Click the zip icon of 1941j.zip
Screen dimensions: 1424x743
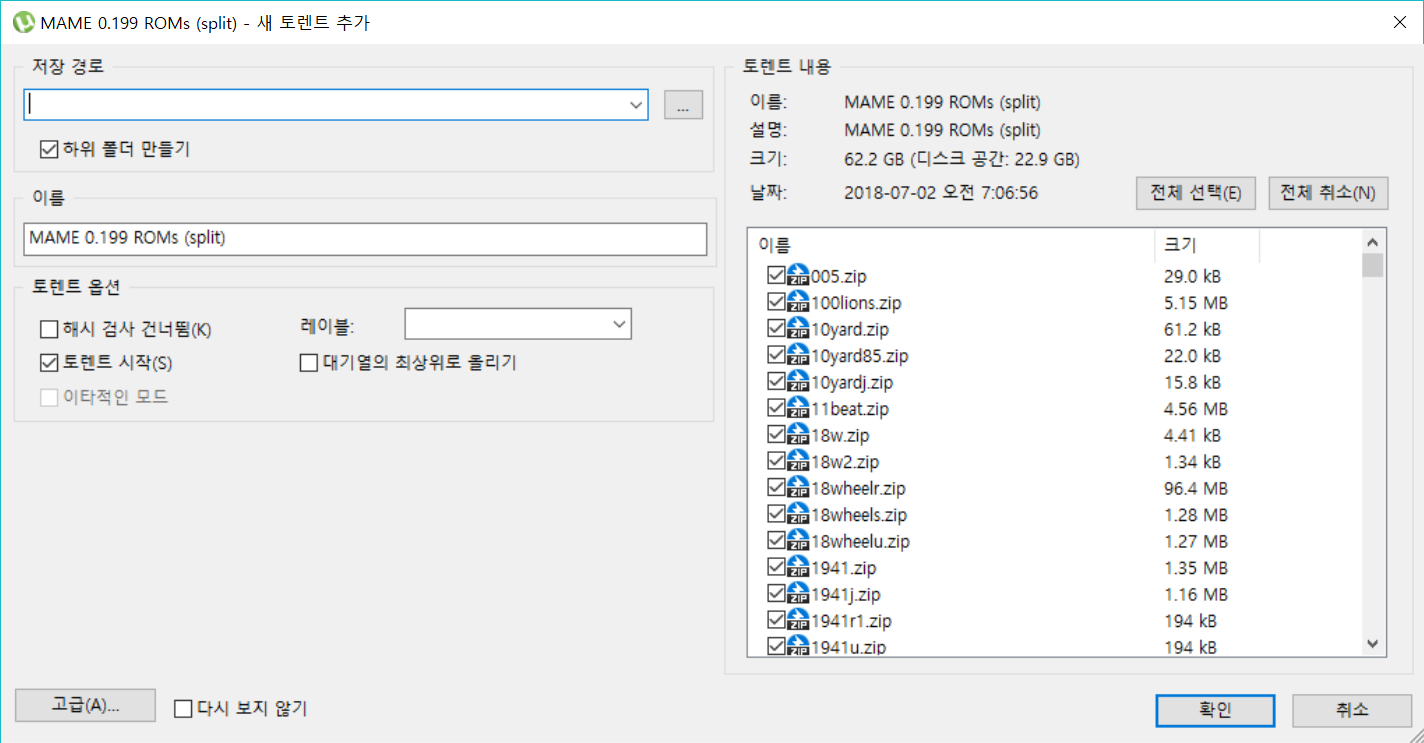point(798,594)
